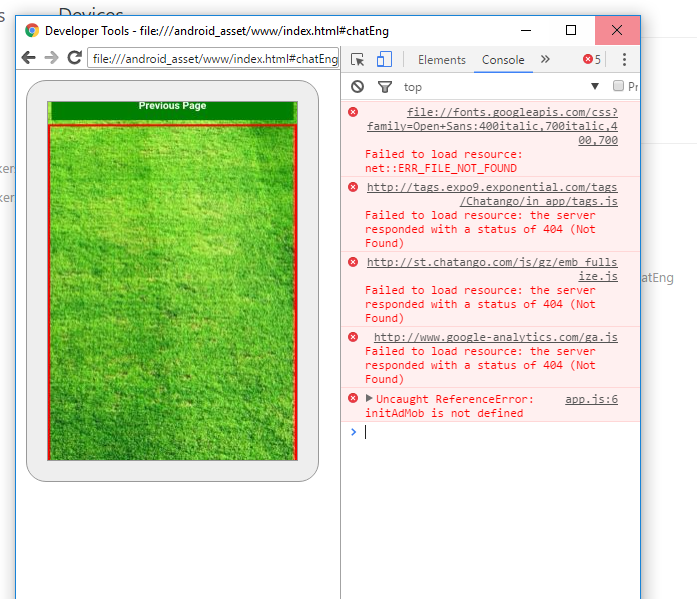Open the app.js:6 source link
The width and height of the screenshot is (697, 599).
point(591,399)
